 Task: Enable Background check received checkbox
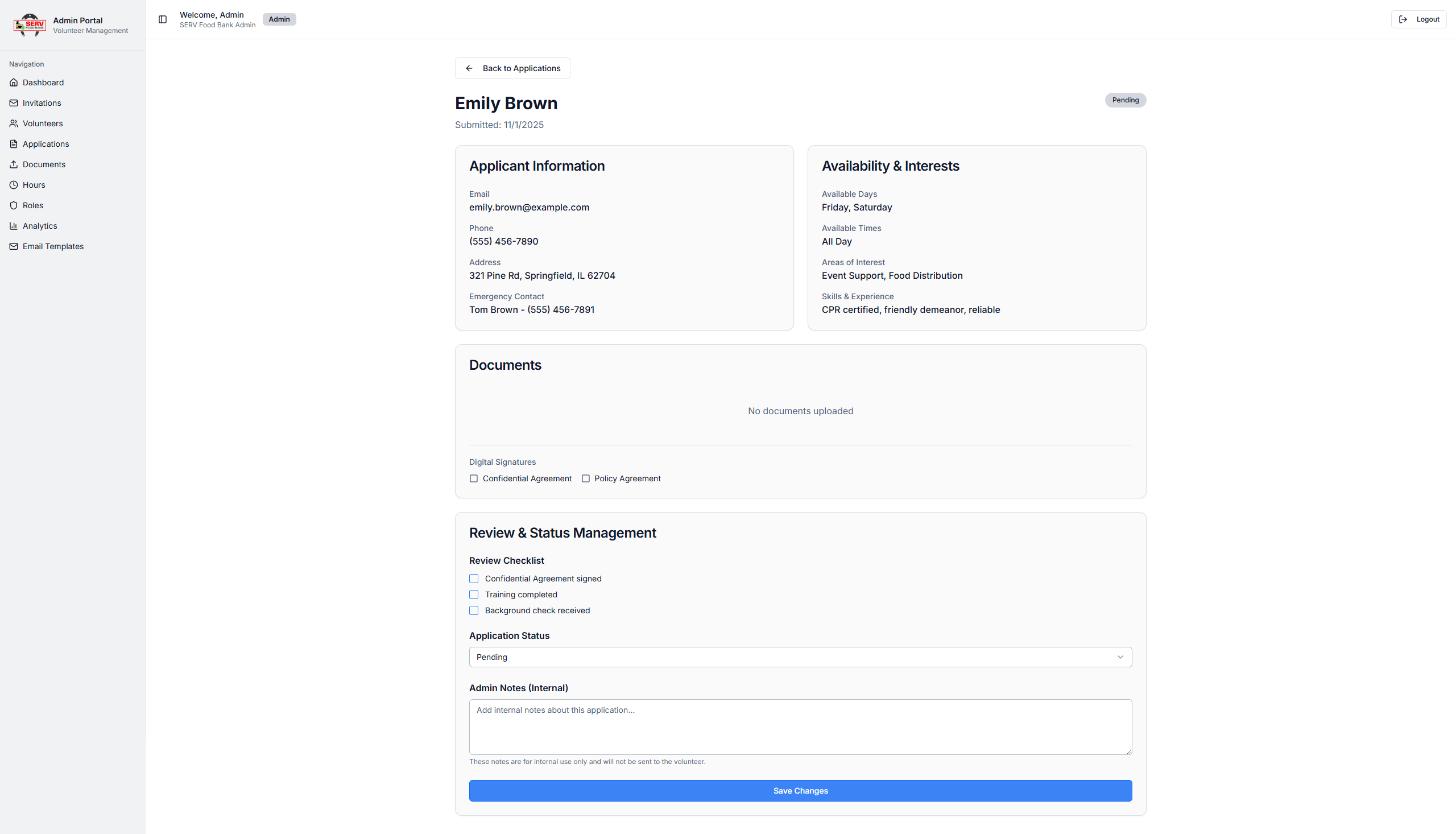tap(474, 610)
